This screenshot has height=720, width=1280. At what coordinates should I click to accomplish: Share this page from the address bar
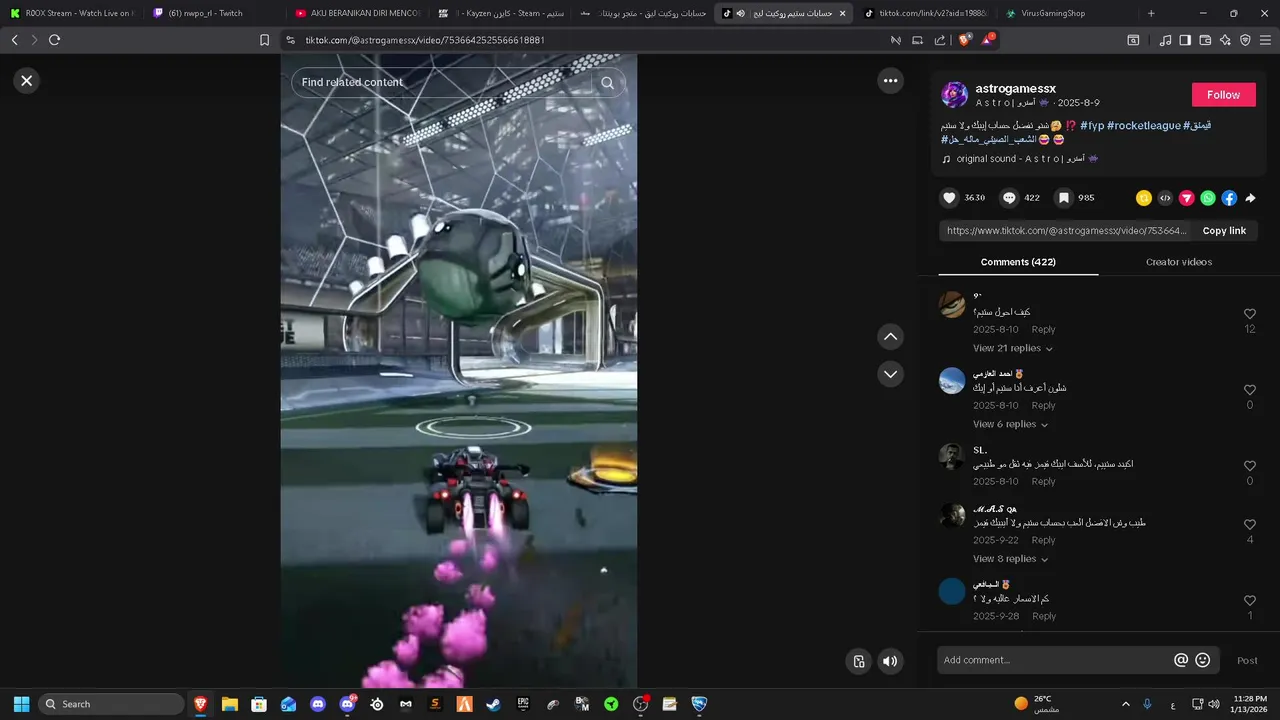[x=940, y=40]
